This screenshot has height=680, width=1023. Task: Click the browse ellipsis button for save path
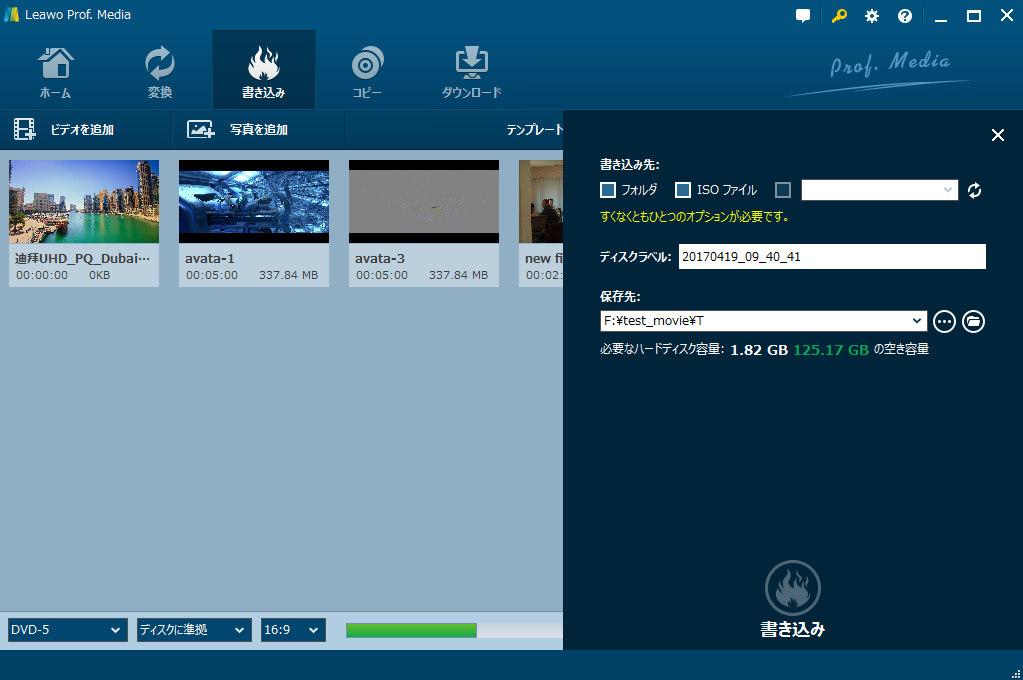click(x=944, y=321)
